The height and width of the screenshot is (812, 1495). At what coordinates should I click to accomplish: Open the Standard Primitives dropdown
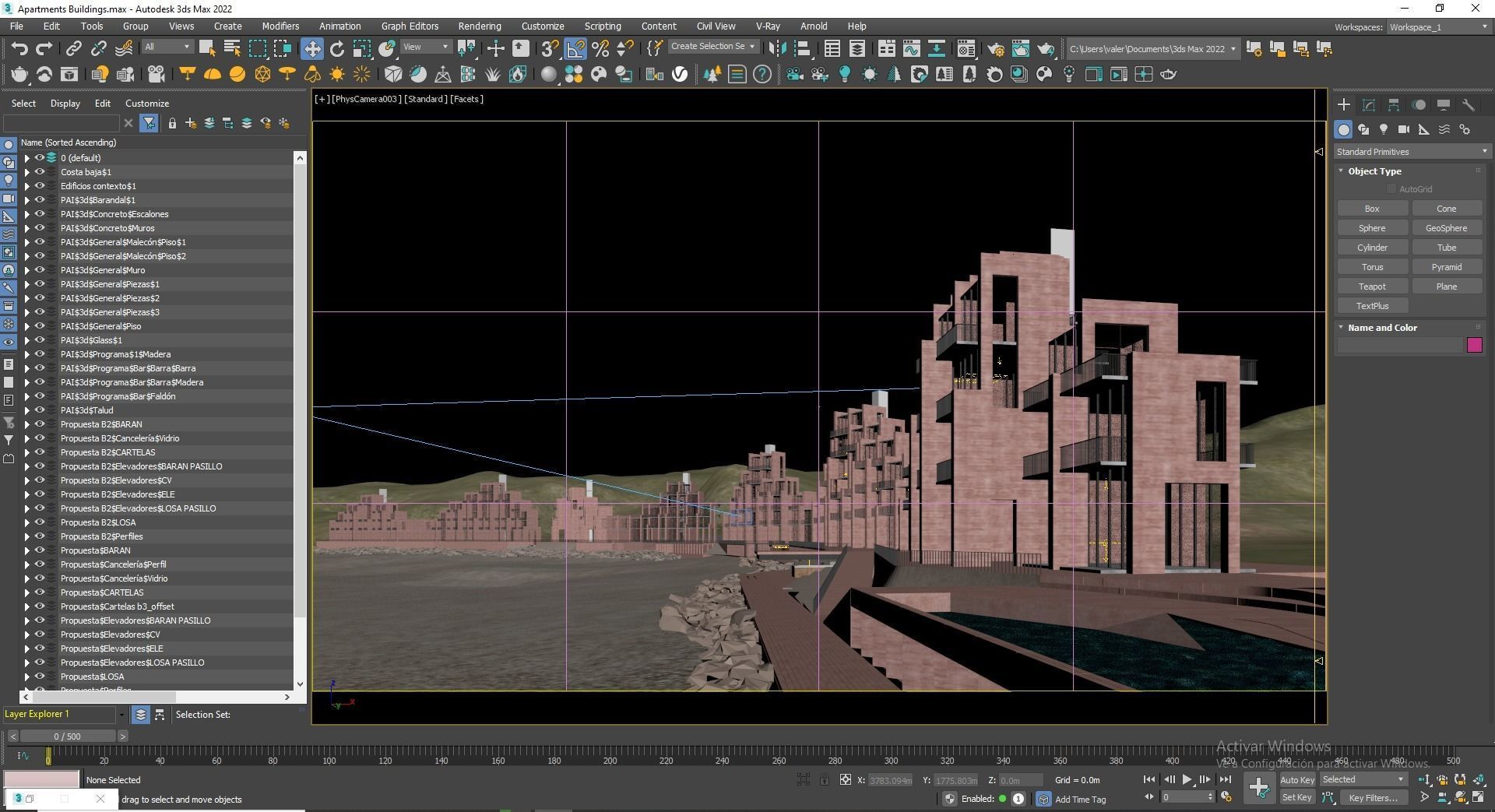pyautogui.click(x=1412, y=152)
